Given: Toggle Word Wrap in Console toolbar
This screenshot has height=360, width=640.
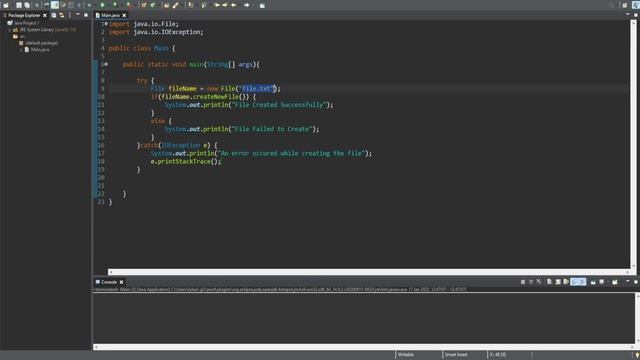Looking at the screenshot, I should pos(566,282).
